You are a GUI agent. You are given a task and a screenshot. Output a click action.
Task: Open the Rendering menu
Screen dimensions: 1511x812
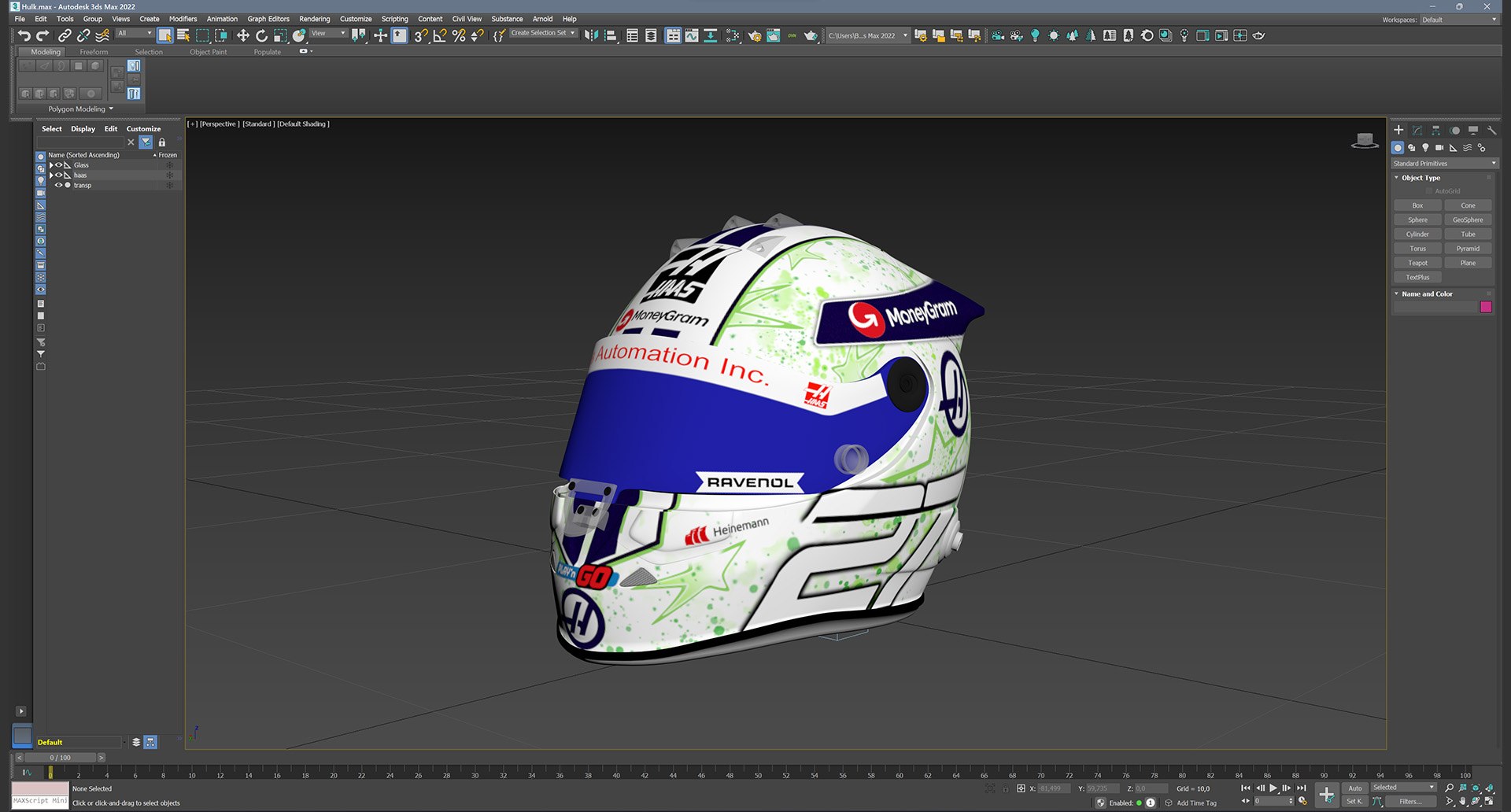click(x=315, y=19)
